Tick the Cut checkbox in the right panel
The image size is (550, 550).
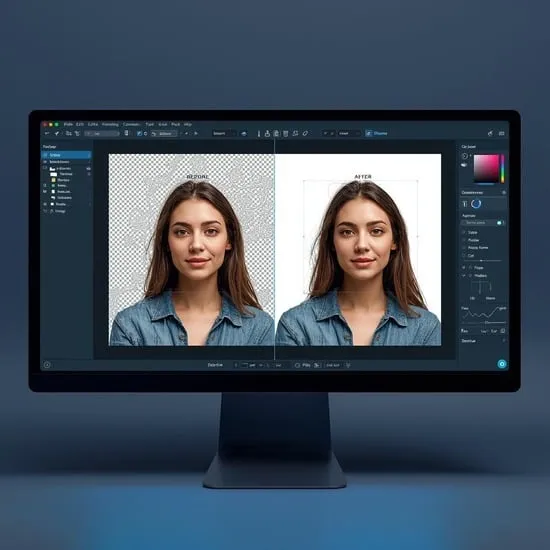464,256
